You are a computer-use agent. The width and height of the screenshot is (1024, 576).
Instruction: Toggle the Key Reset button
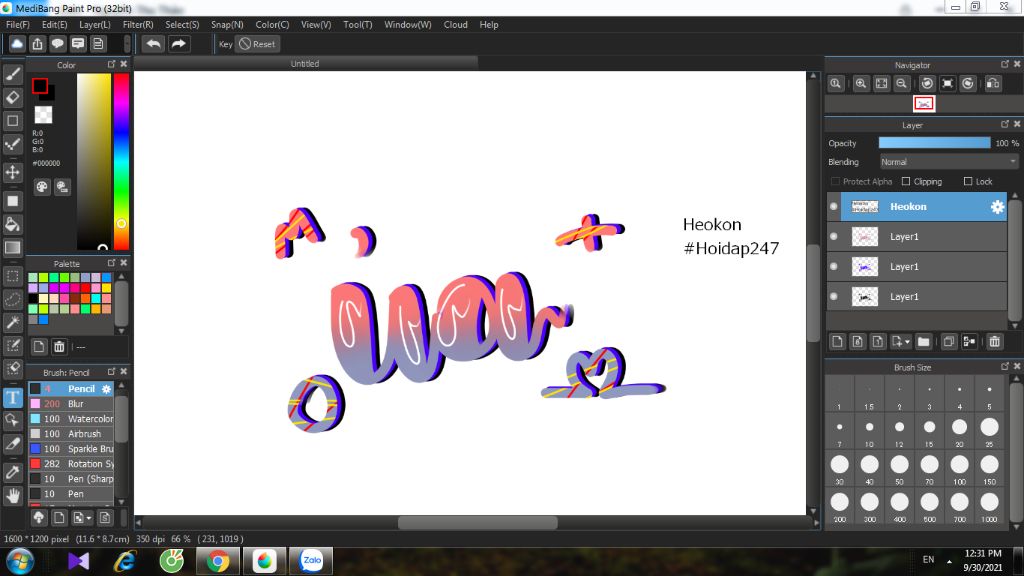257,44
